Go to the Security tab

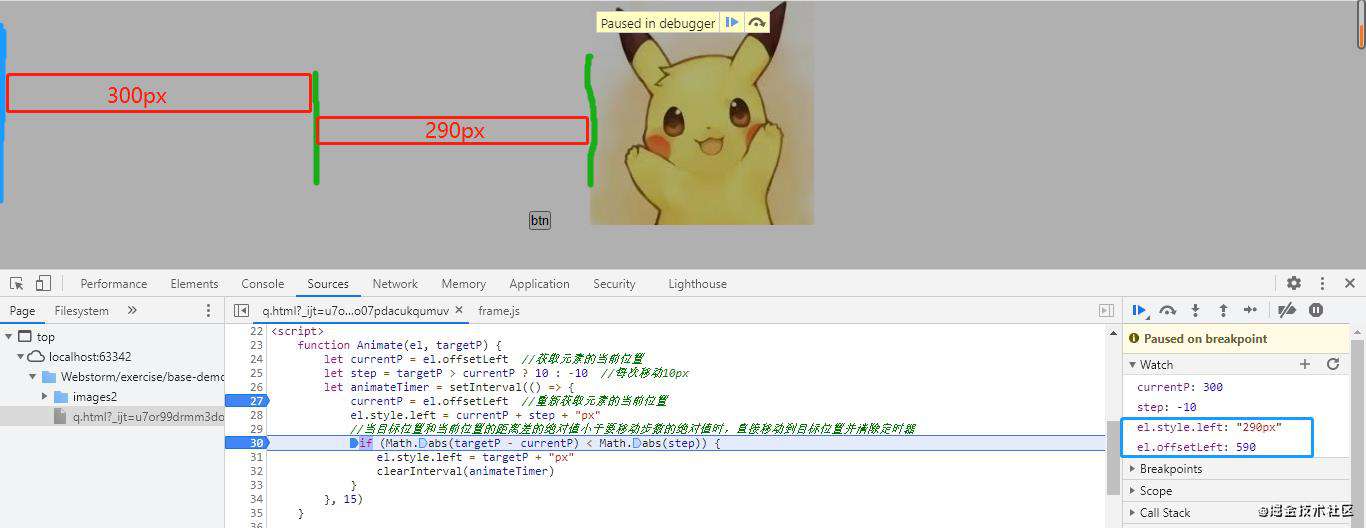coord(614,284)
